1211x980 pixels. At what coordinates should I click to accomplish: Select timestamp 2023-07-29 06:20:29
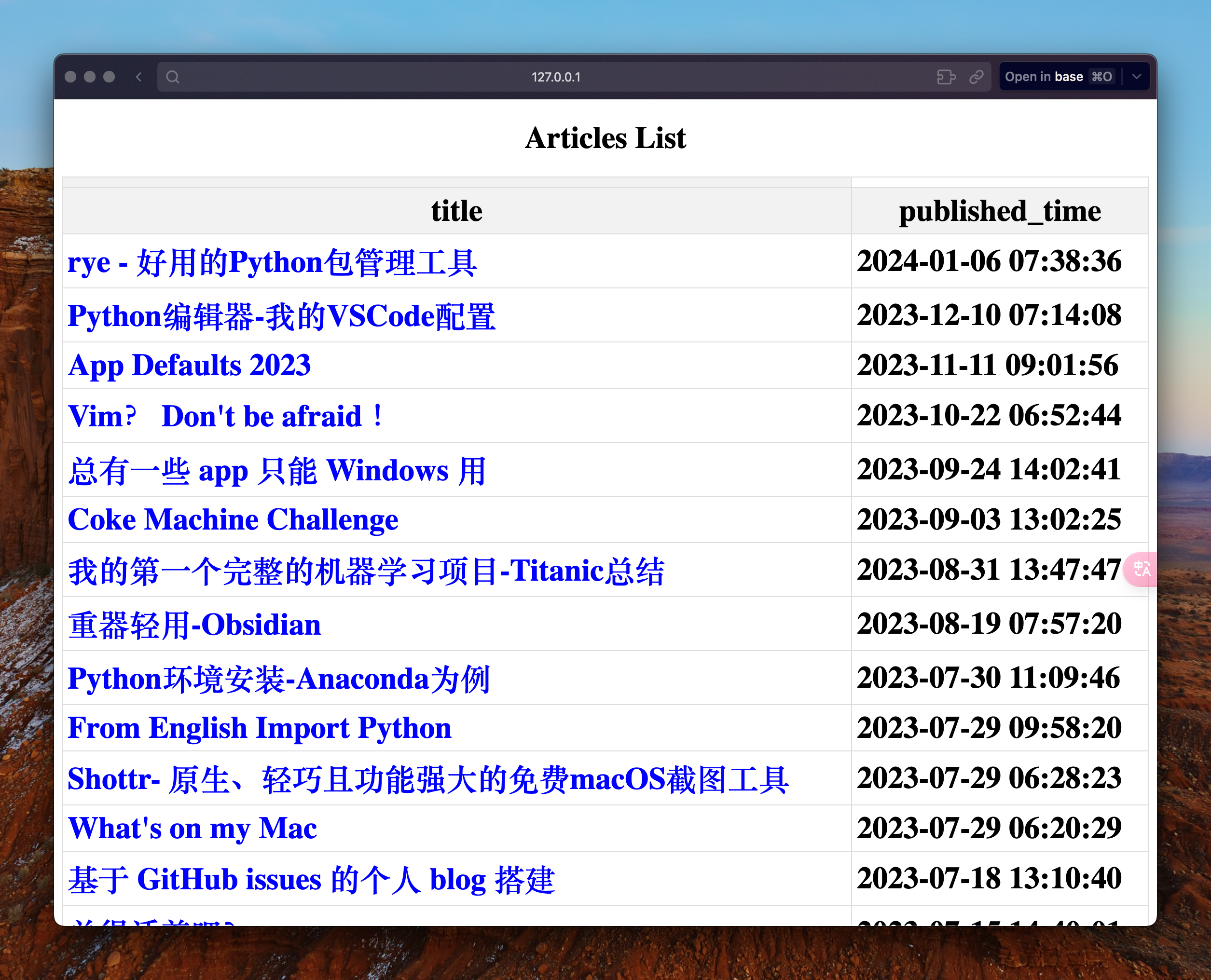[989, 828]
